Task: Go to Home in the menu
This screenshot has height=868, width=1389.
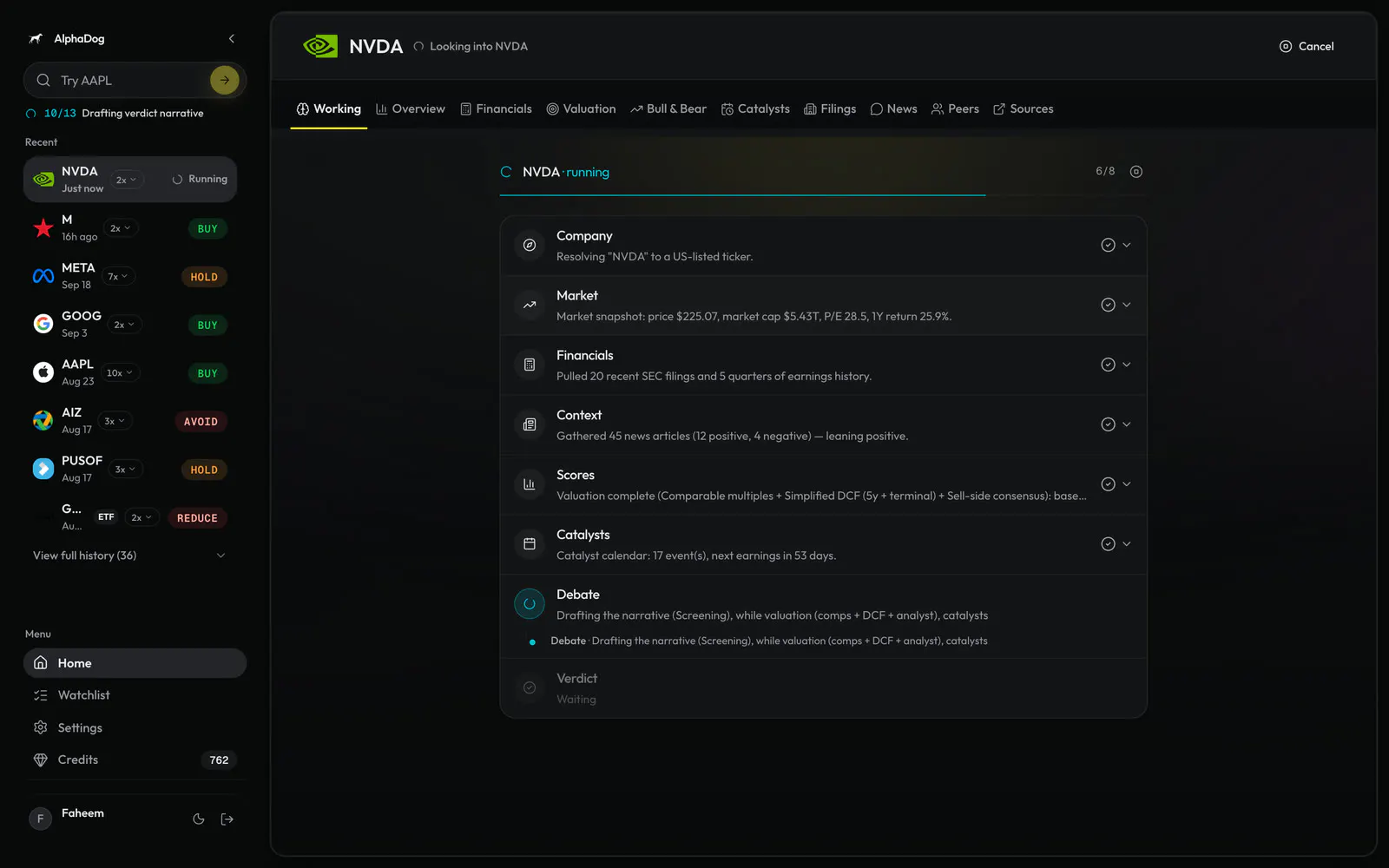Action: tap(135, 663)
